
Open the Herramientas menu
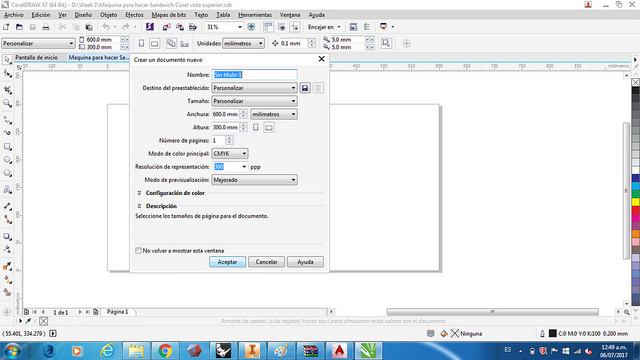click(255, 15)
